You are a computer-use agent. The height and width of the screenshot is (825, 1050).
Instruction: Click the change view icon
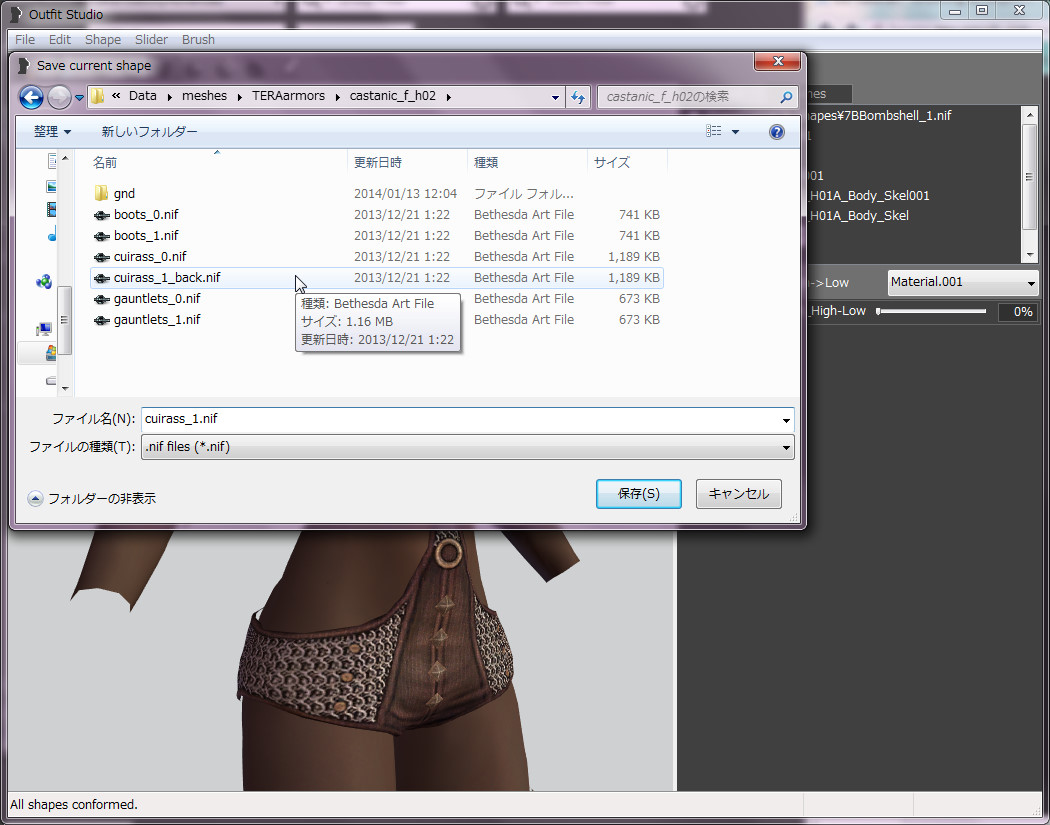point(714,131)
